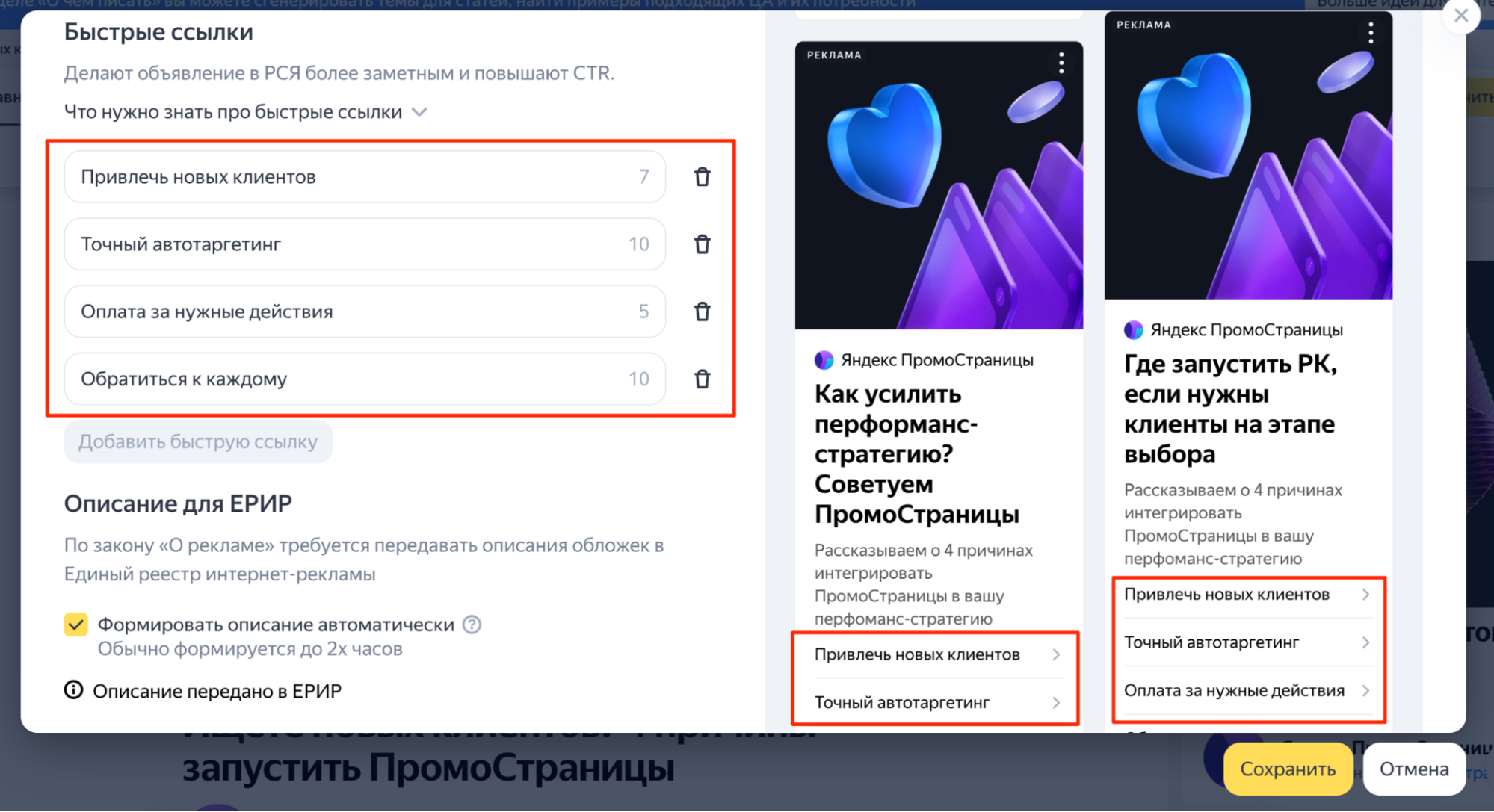Toggle 'Формировать описание автоматически' checkbox

76,625
